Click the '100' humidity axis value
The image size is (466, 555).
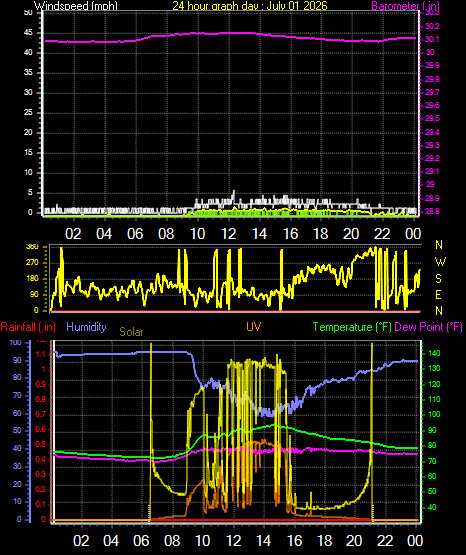(15, 342)
